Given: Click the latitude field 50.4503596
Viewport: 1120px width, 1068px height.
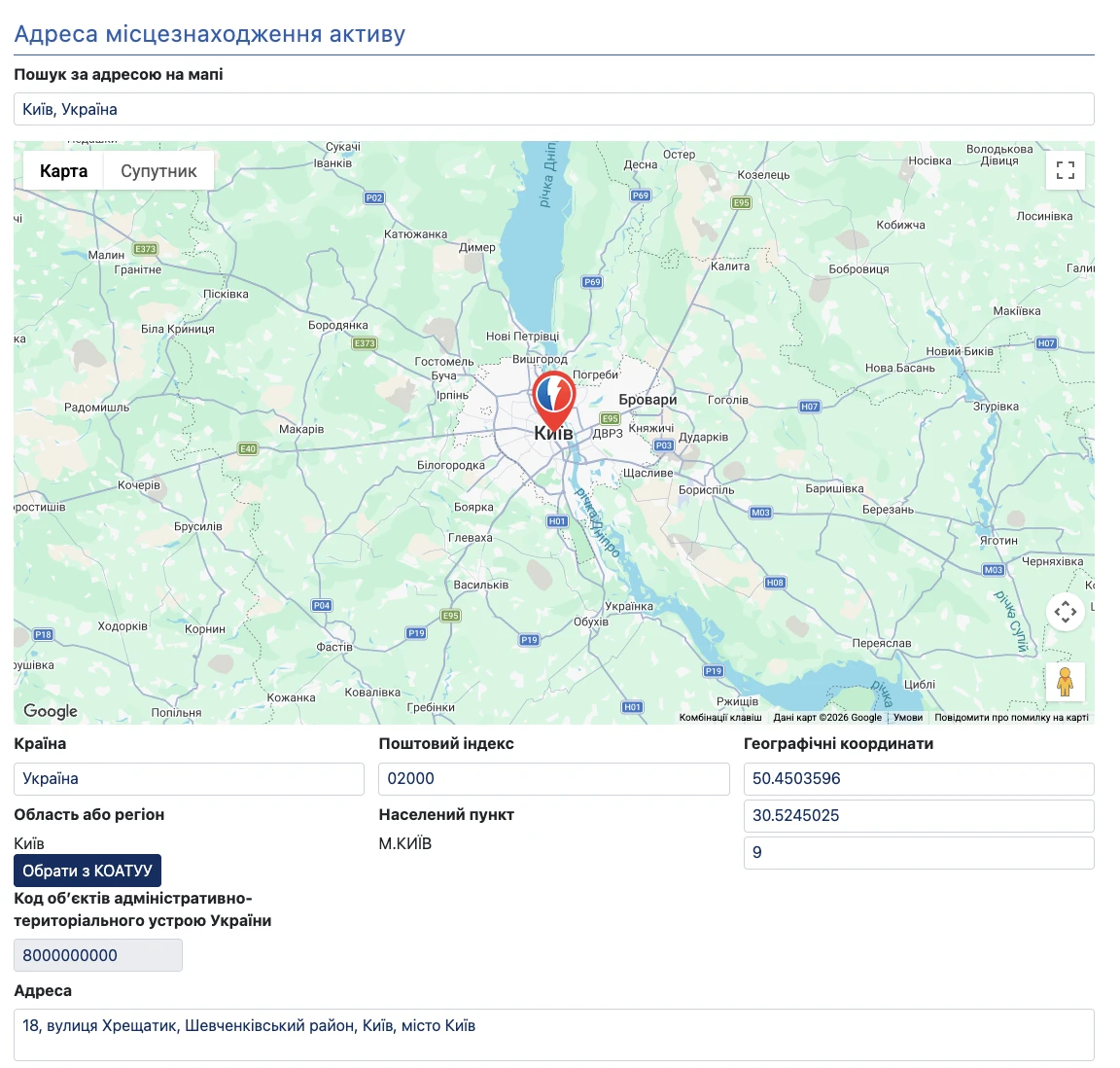Looking at the screenshot, I should click(x=919, y=778).
